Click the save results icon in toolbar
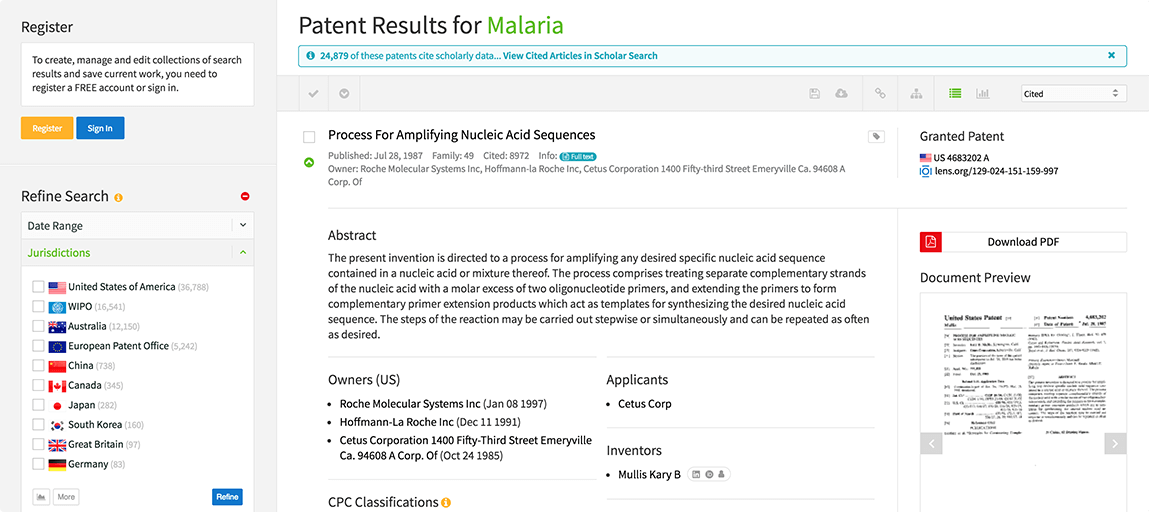Screen dimensions: 1149x512 (x=815, y=94)
